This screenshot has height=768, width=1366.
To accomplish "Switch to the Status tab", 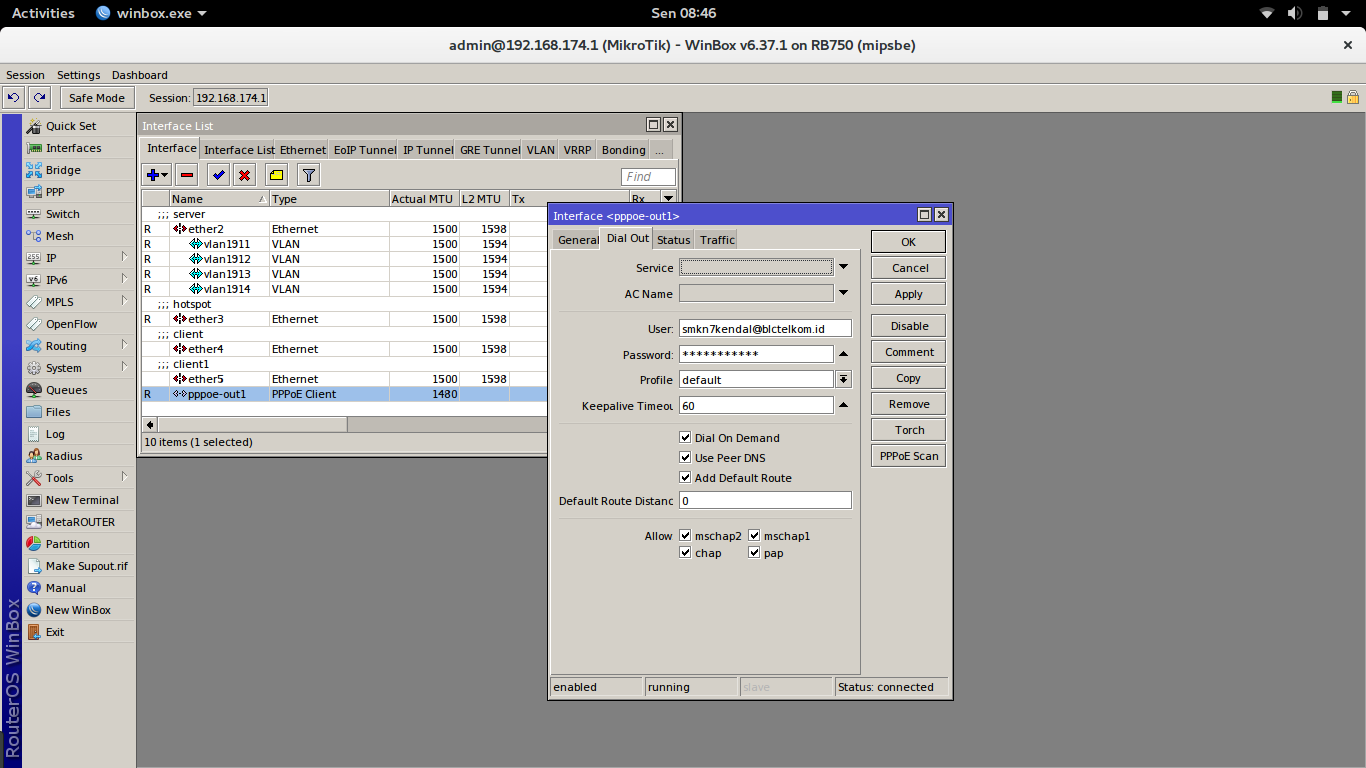I will [x=673, y=240].
